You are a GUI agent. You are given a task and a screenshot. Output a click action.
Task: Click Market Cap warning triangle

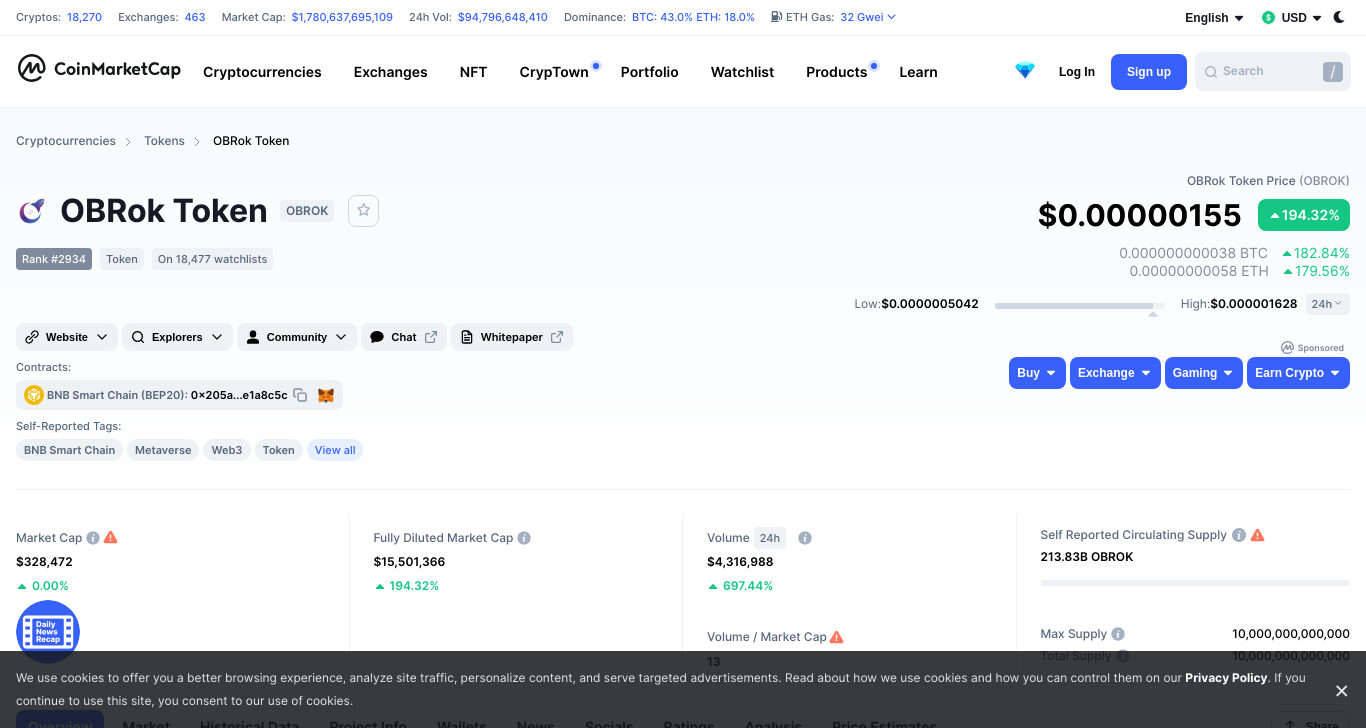click(111, 537)
